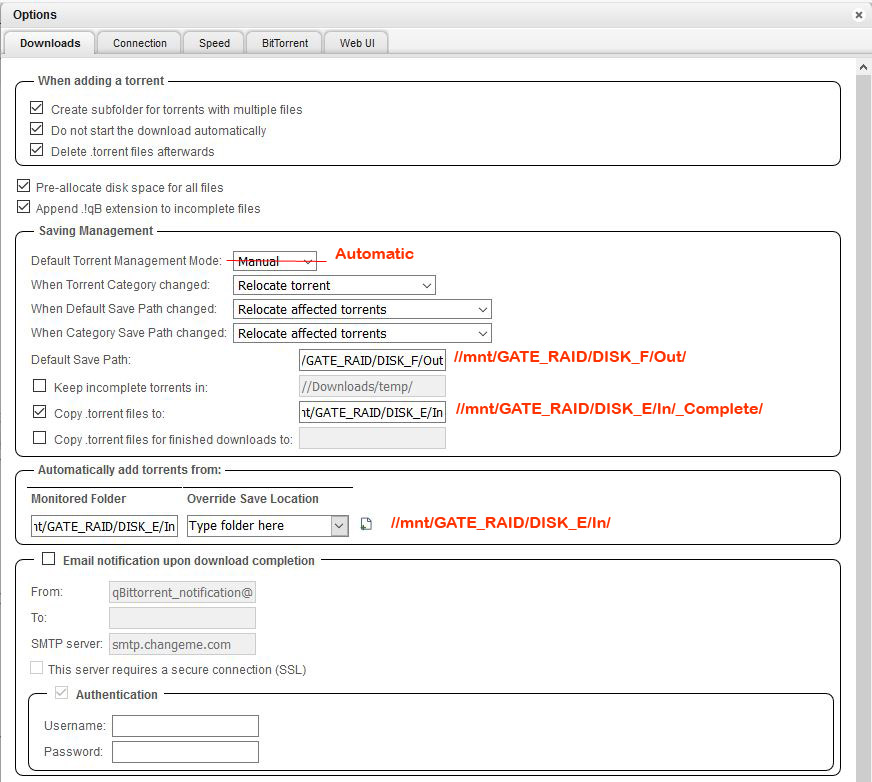Screen dimensions: 872x782
Task: Open the Connection tab
Action: pos(140,43)
